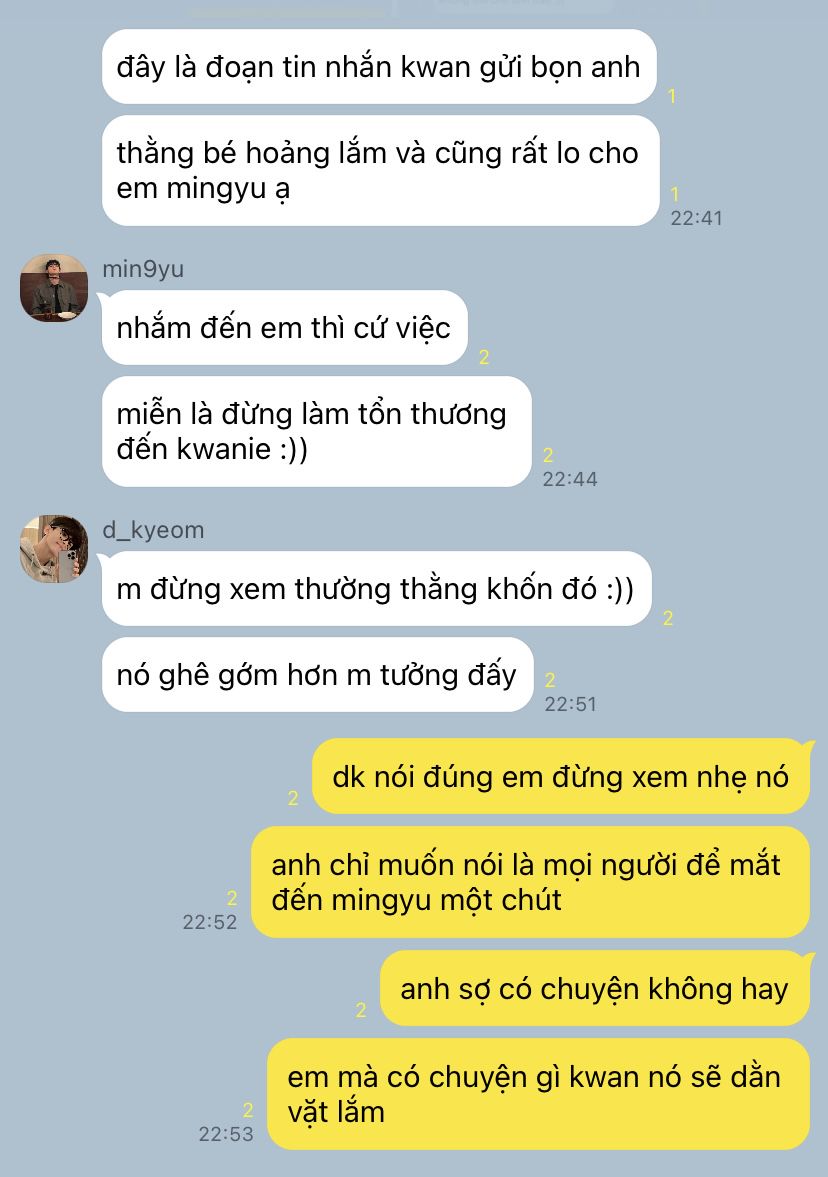Tap the 22:52 timestamp by the yellow message

[x=209, y=922]
